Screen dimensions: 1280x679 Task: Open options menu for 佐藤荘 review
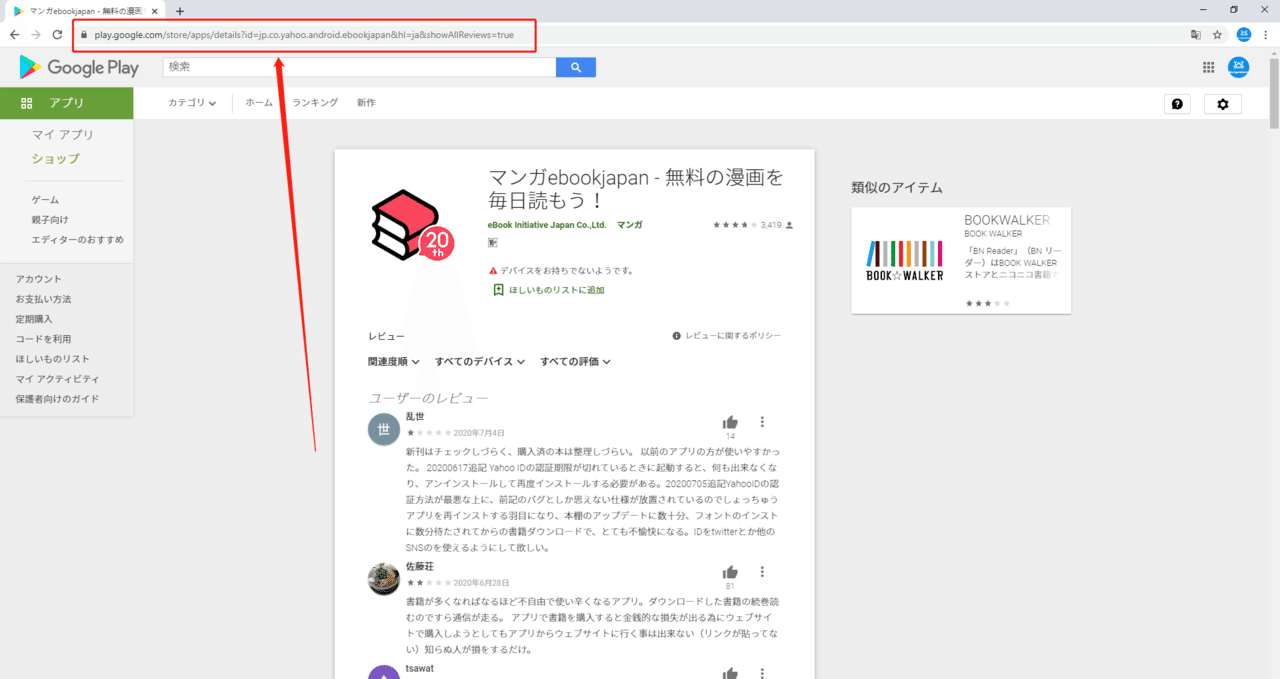pos(762,572)
